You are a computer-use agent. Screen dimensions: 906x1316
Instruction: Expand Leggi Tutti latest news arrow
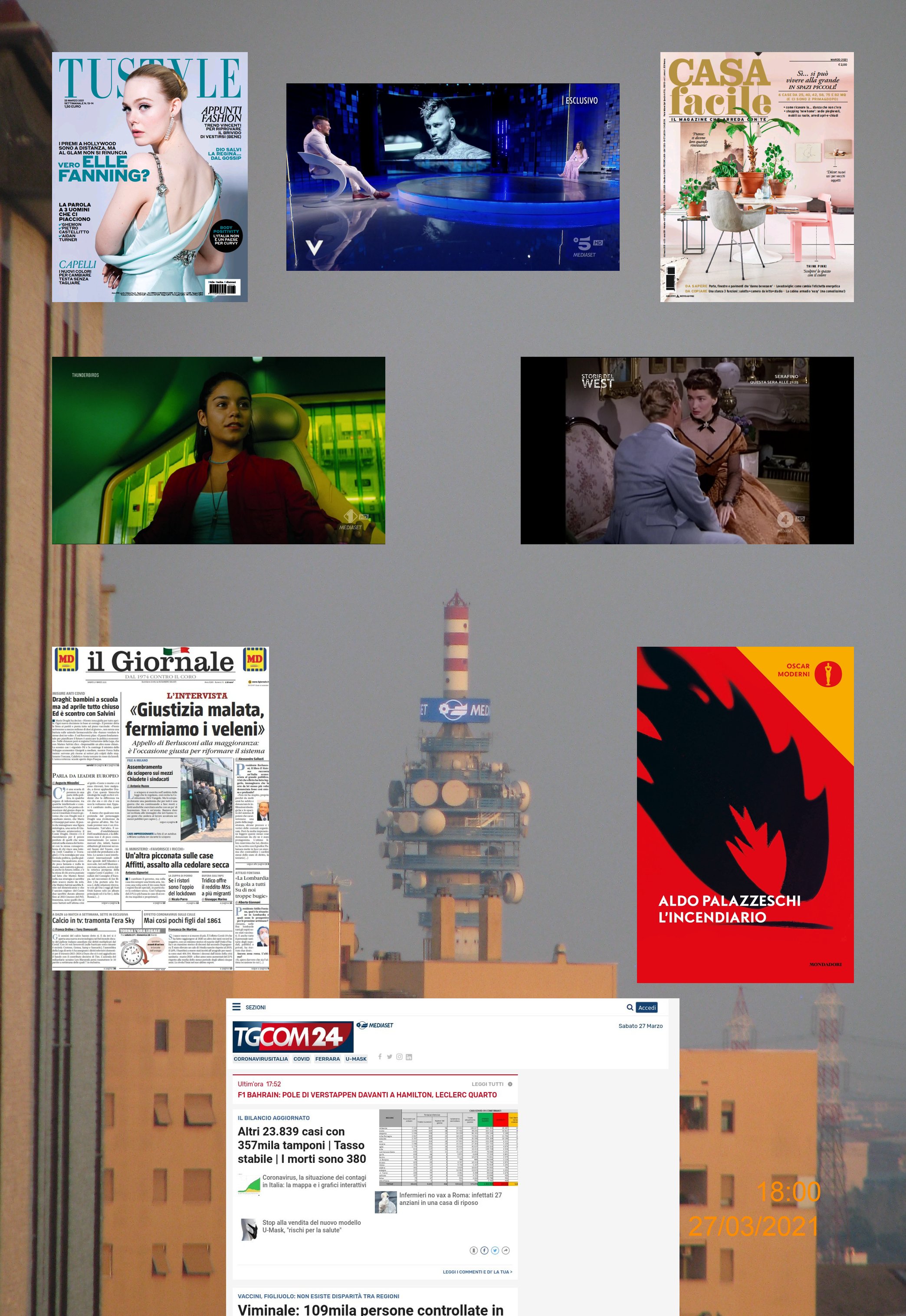coord(510,1084)
